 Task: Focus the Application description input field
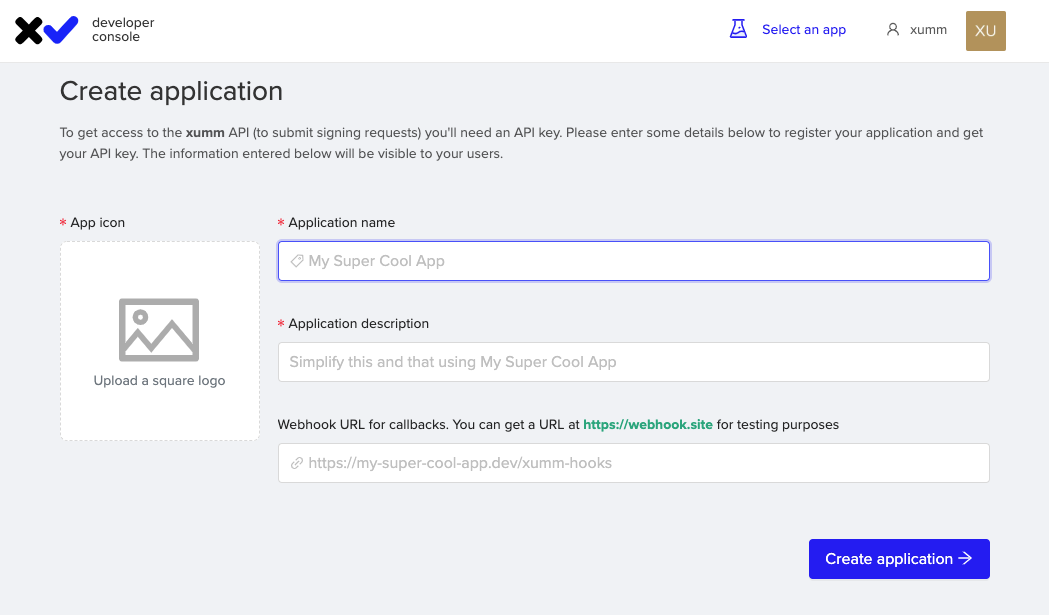click(x=634, y=362)
